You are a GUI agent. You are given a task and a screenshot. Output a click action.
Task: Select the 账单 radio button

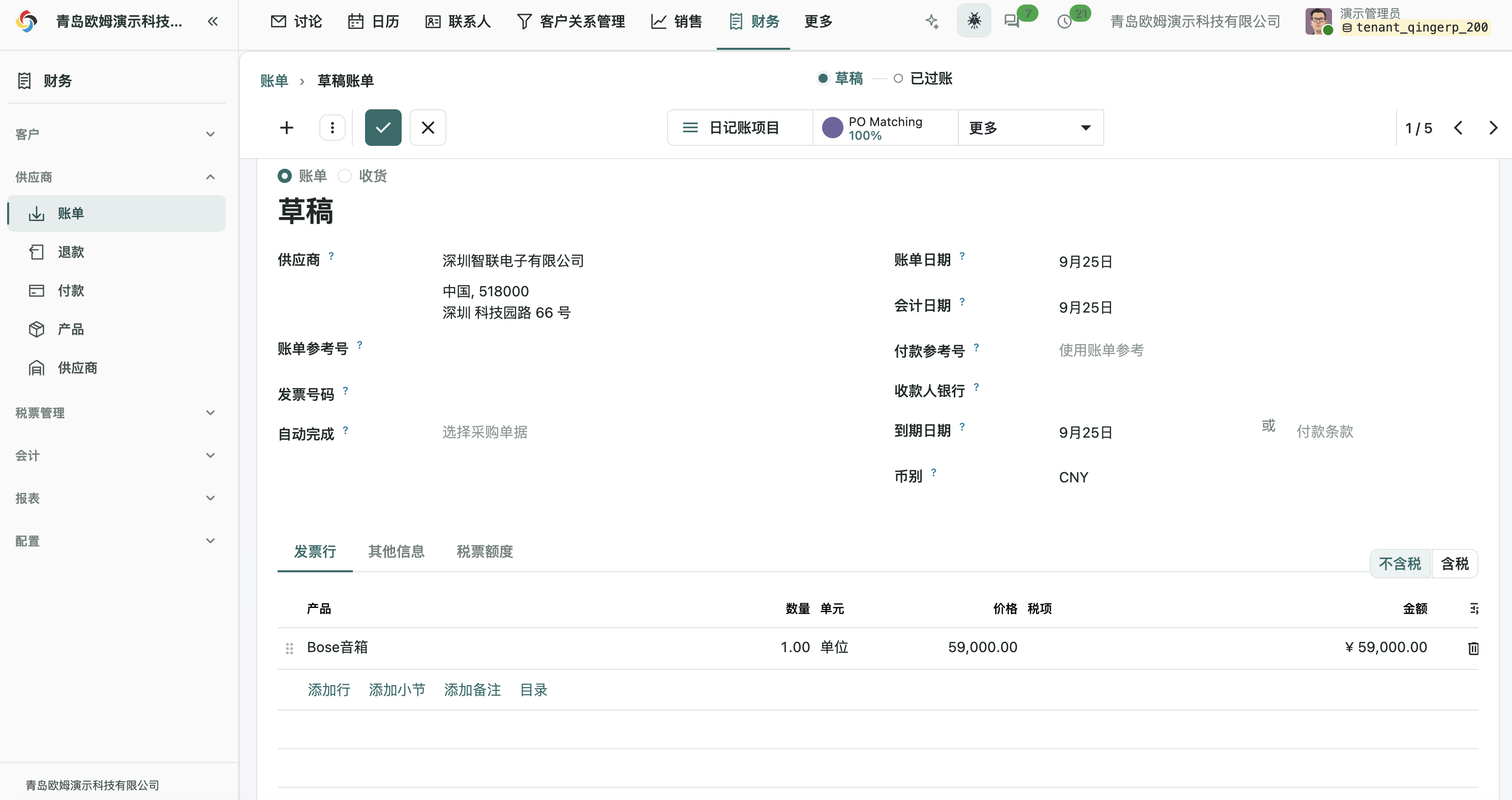coord(285,175)
